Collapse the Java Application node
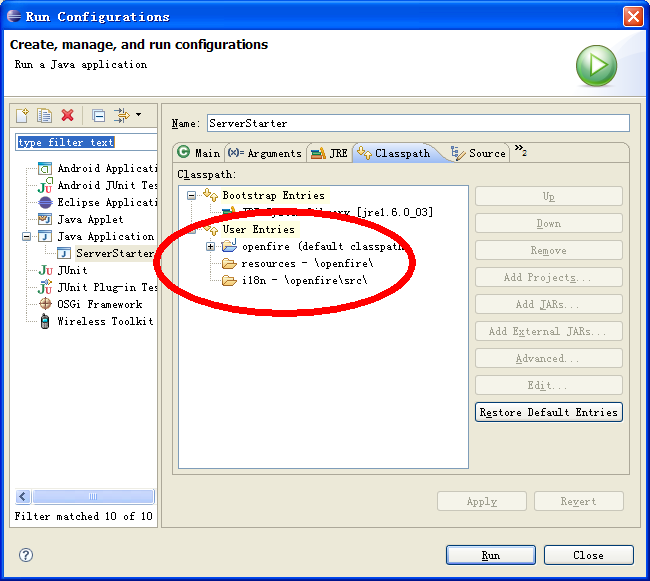 click(x=27, y=237)
